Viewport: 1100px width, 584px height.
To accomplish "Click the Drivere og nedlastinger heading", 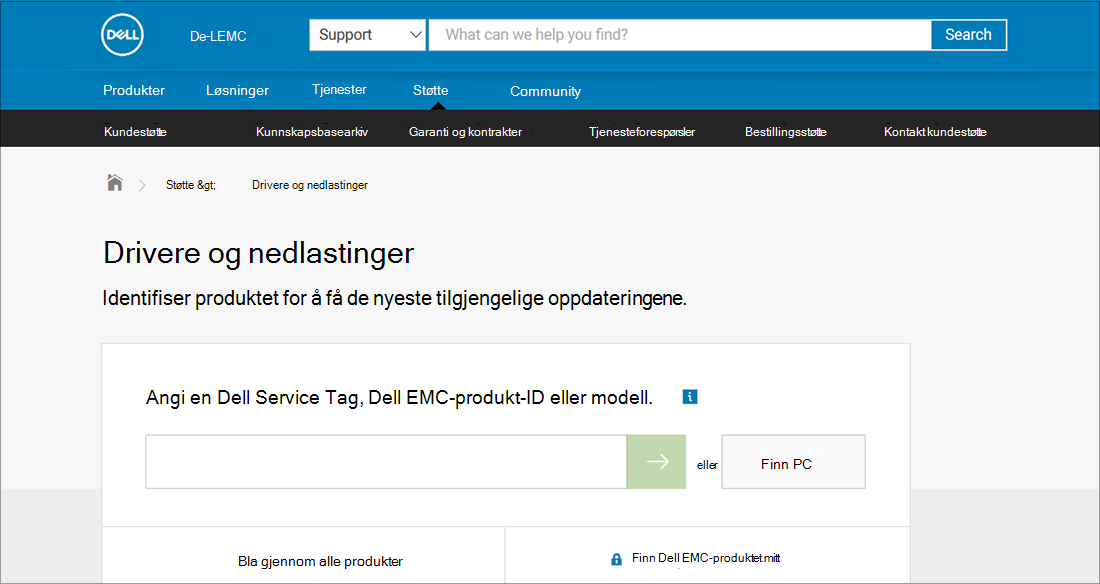I will pos(259,254).
